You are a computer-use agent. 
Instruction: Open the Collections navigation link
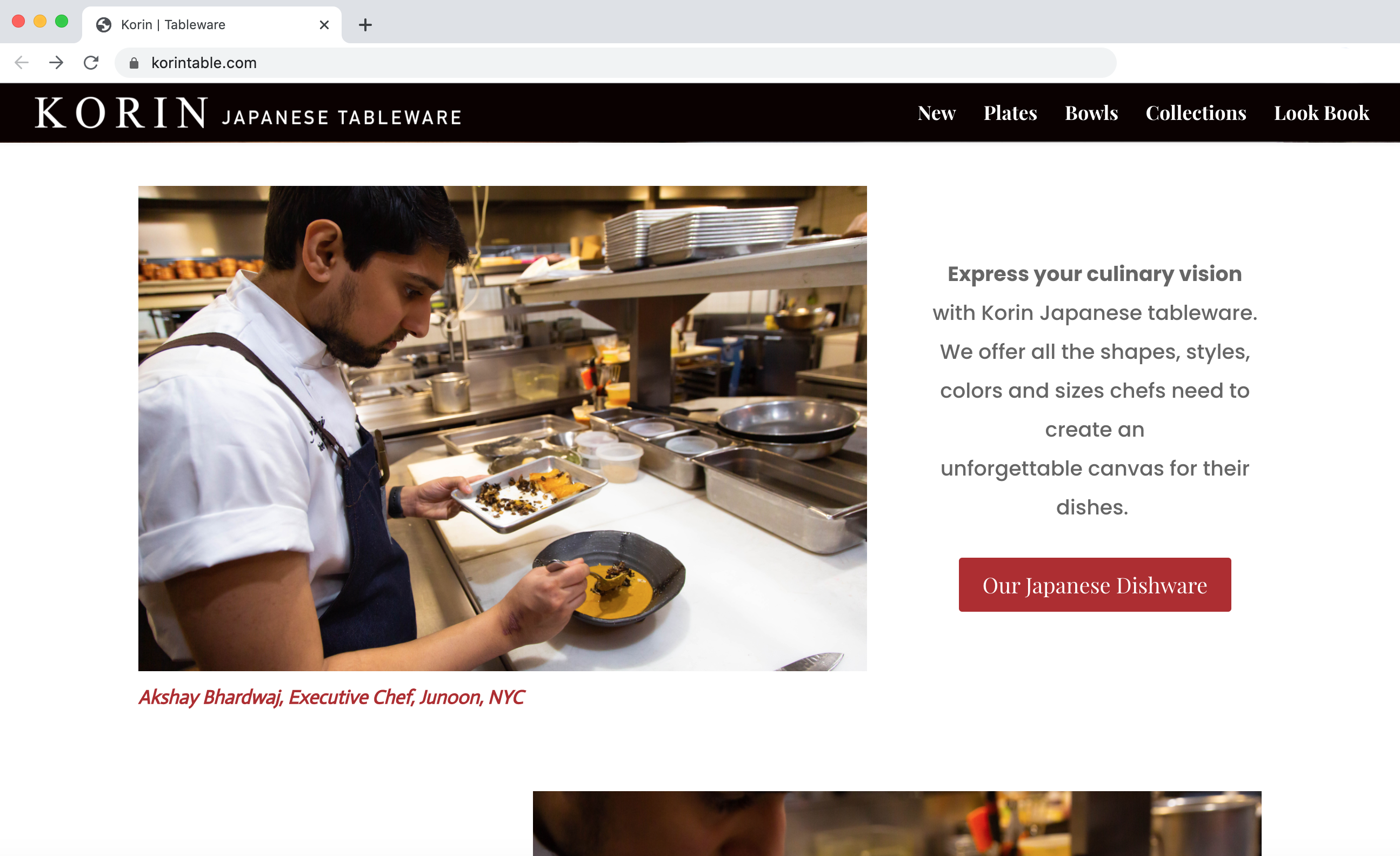[x=1196, y=113]
